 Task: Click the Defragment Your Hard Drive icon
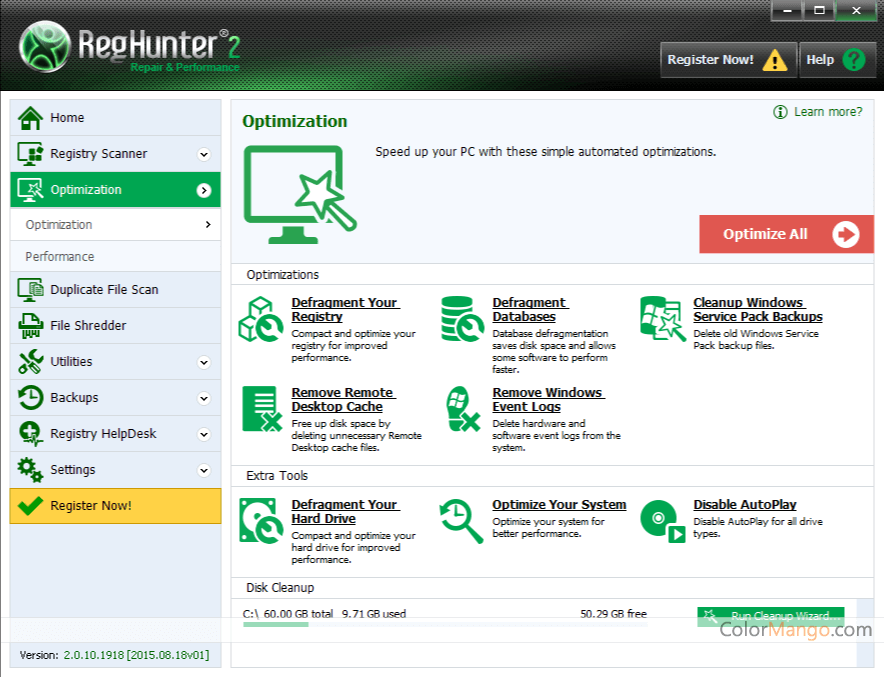tap(260, 520)
